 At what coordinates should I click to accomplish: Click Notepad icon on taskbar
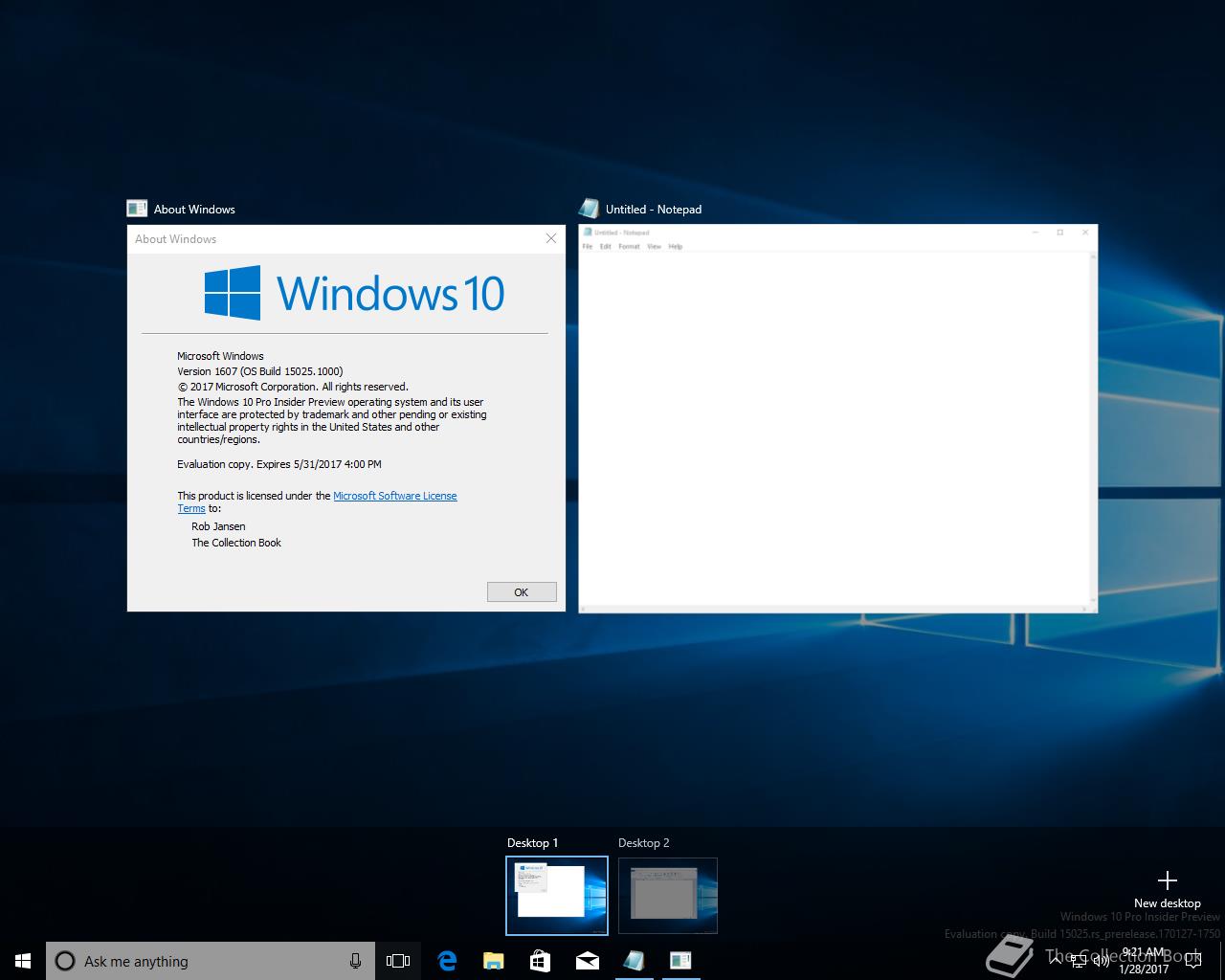click(x=634, y=961)
